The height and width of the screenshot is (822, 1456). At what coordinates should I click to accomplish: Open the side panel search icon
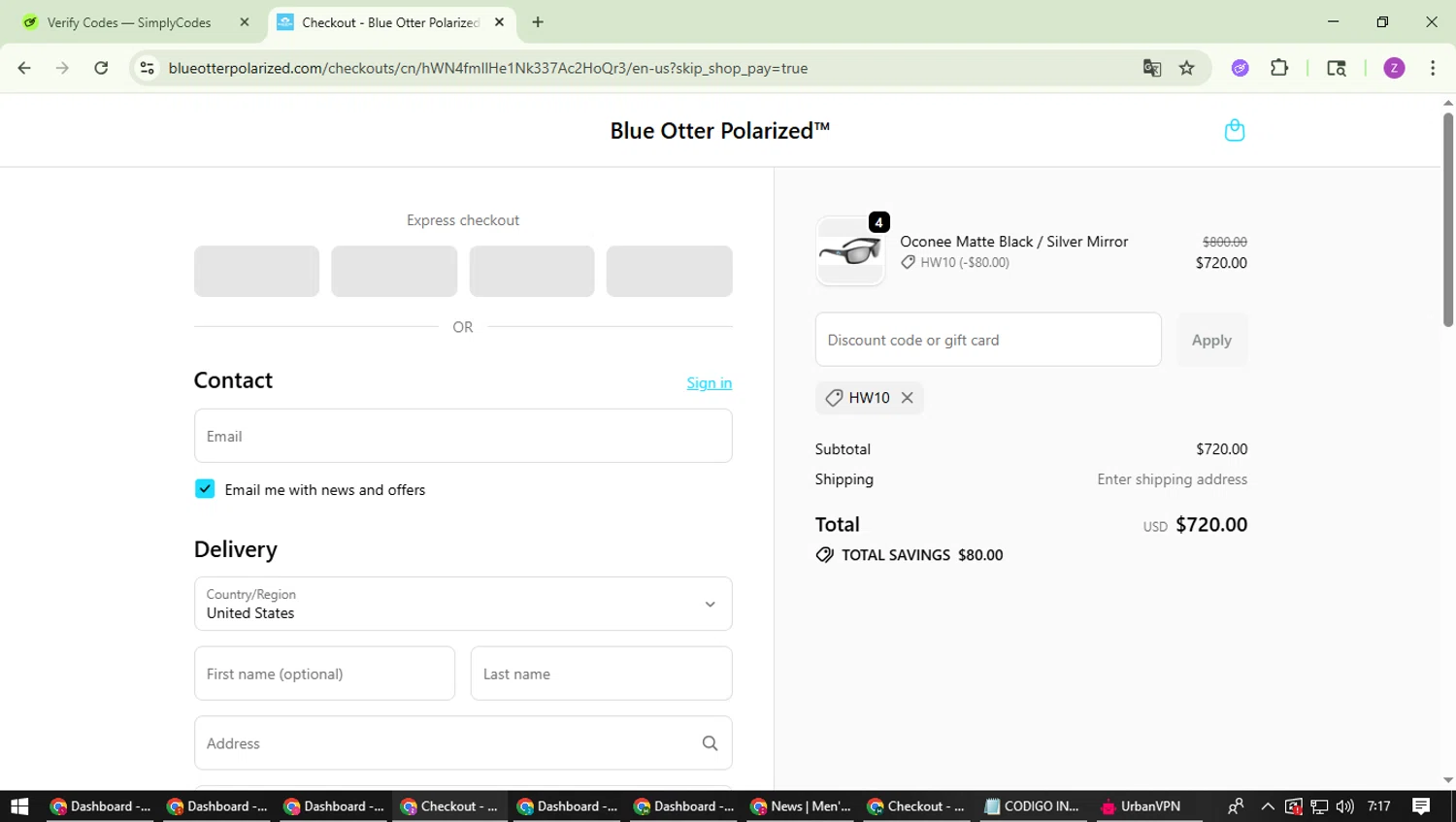[1337, 68]
